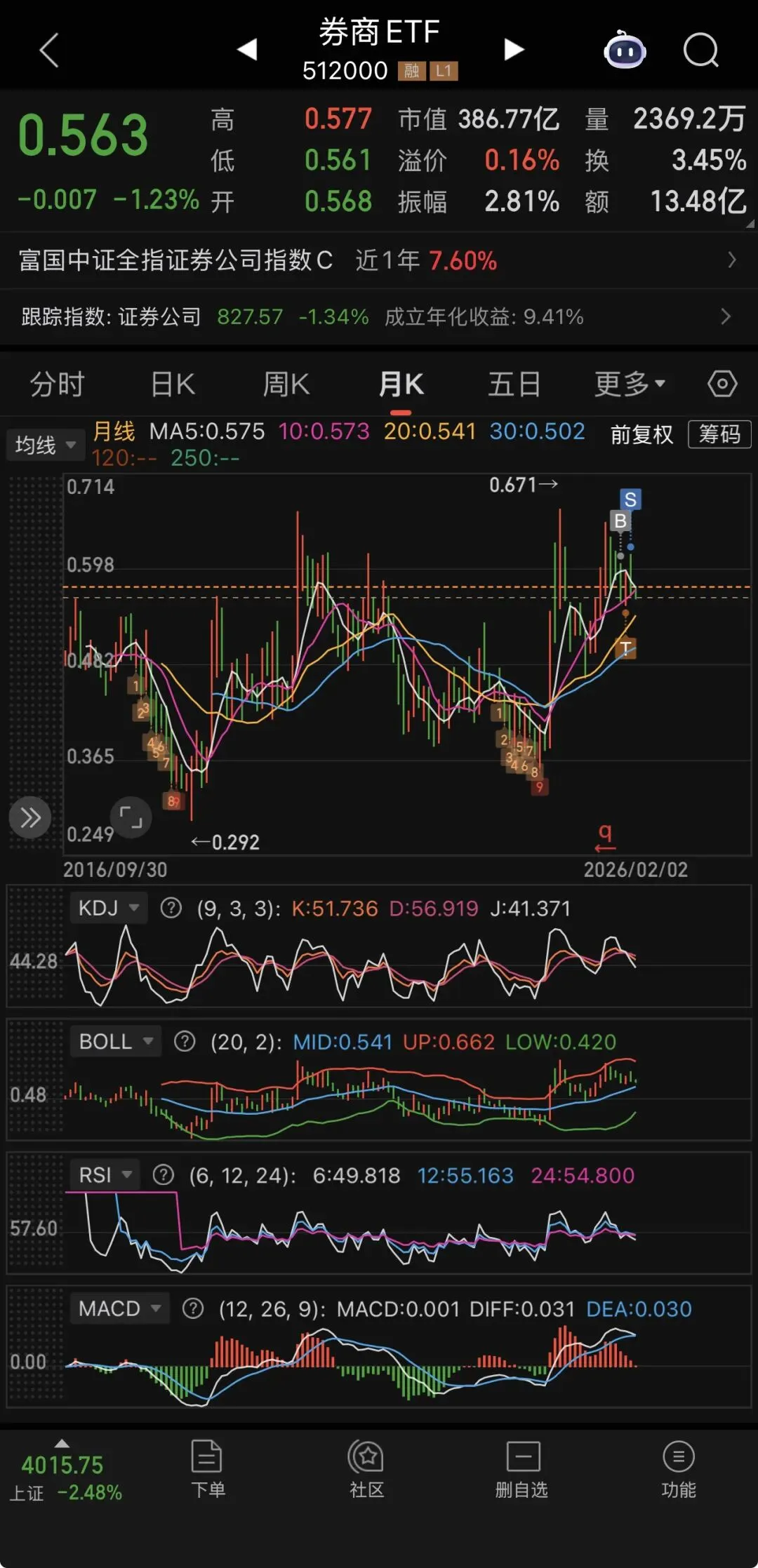Open the RSI indicator dropdown

pos(105,1174)
